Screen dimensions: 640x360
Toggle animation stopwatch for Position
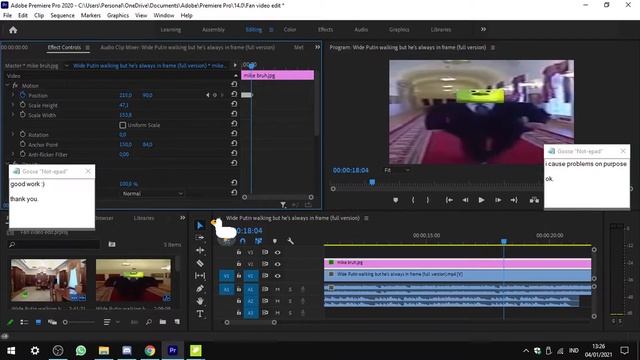(23, 95)
